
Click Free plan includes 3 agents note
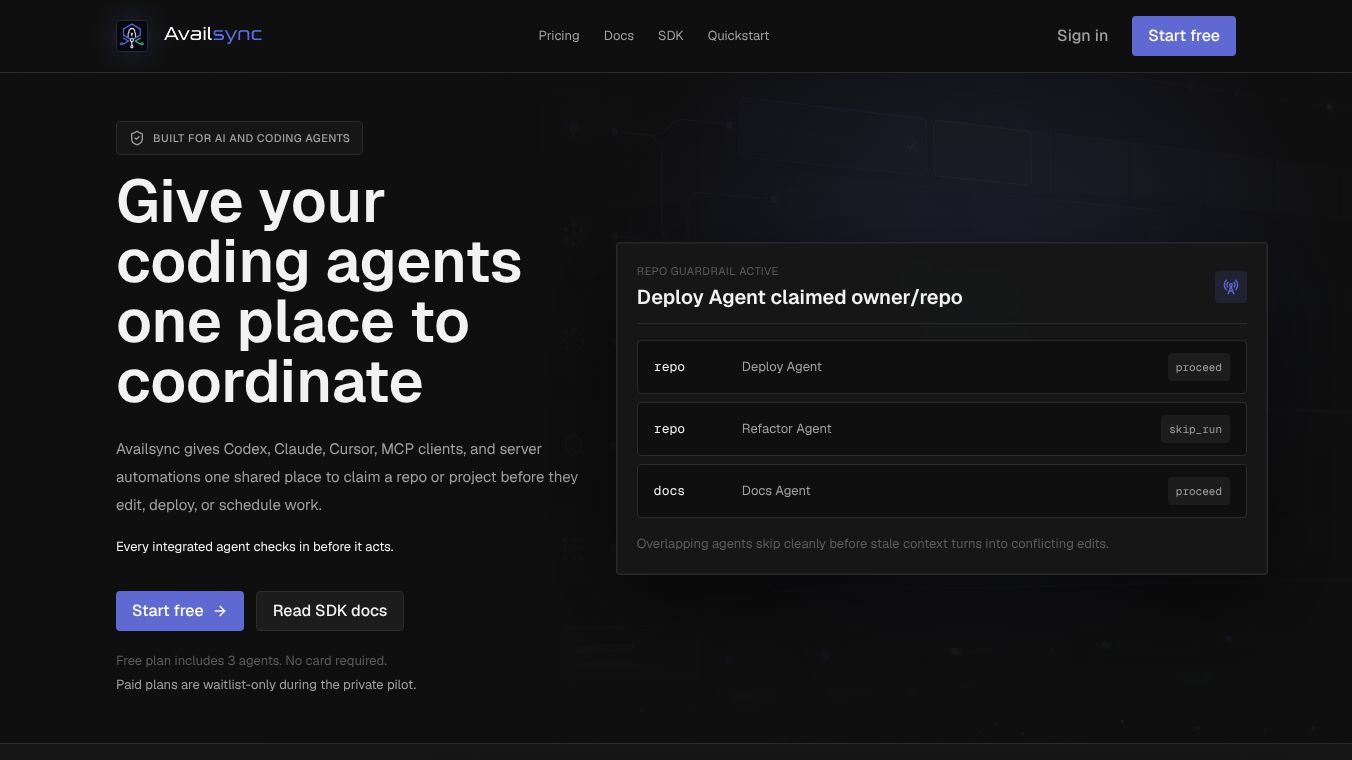tap(251, 661)
